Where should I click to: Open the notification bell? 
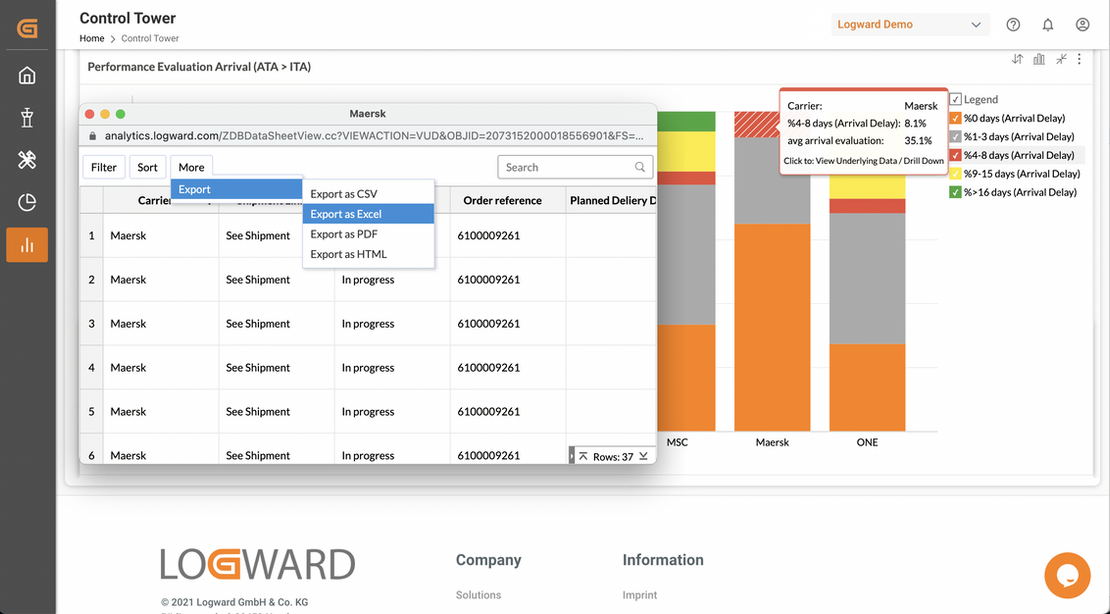[1047, 23]
